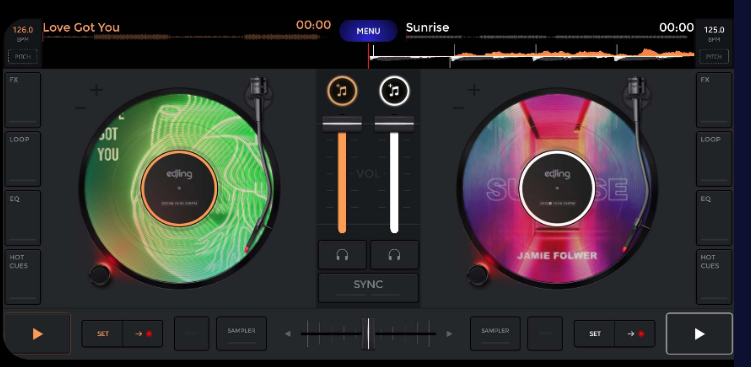Viewport: 751px width, 367px height.
Task: Play the Love Got You deck
Action: coord(37,333)
